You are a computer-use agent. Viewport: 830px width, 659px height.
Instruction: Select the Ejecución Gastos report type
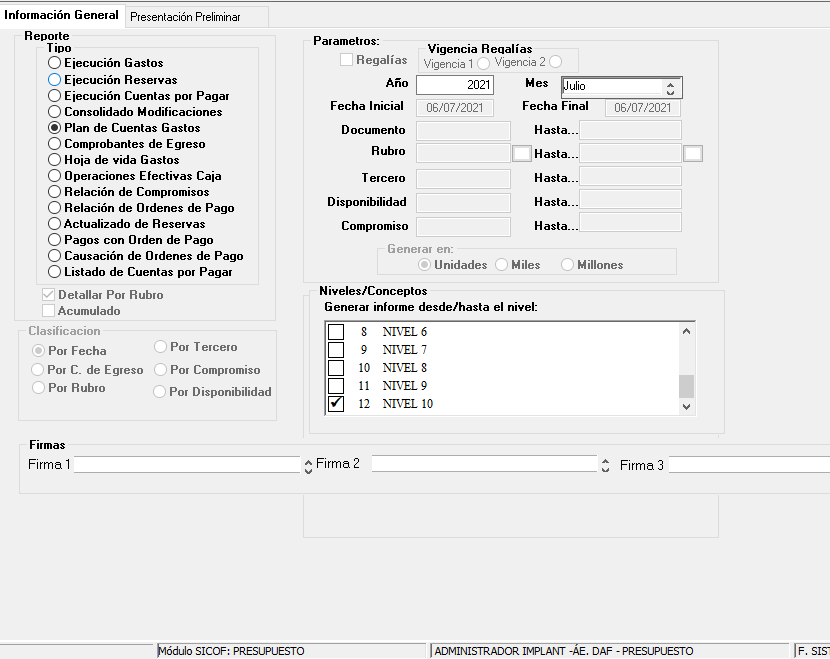(55, 64)
